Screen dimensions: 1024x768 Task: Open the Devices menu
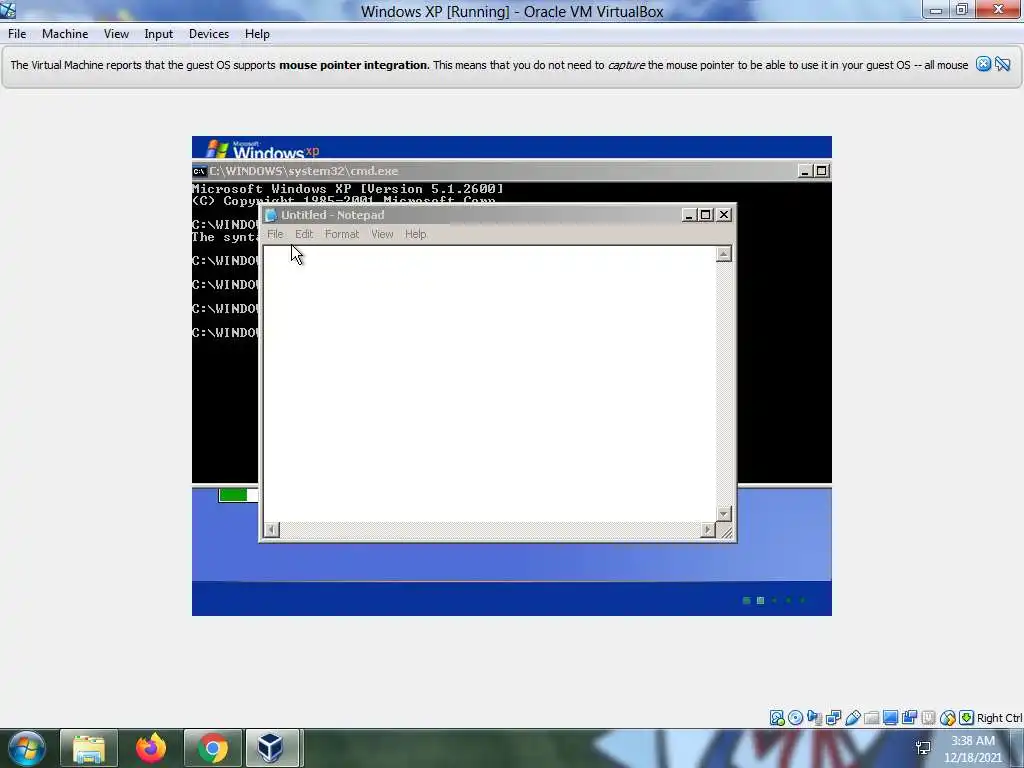pyautogui.click(x=209, y=34)
